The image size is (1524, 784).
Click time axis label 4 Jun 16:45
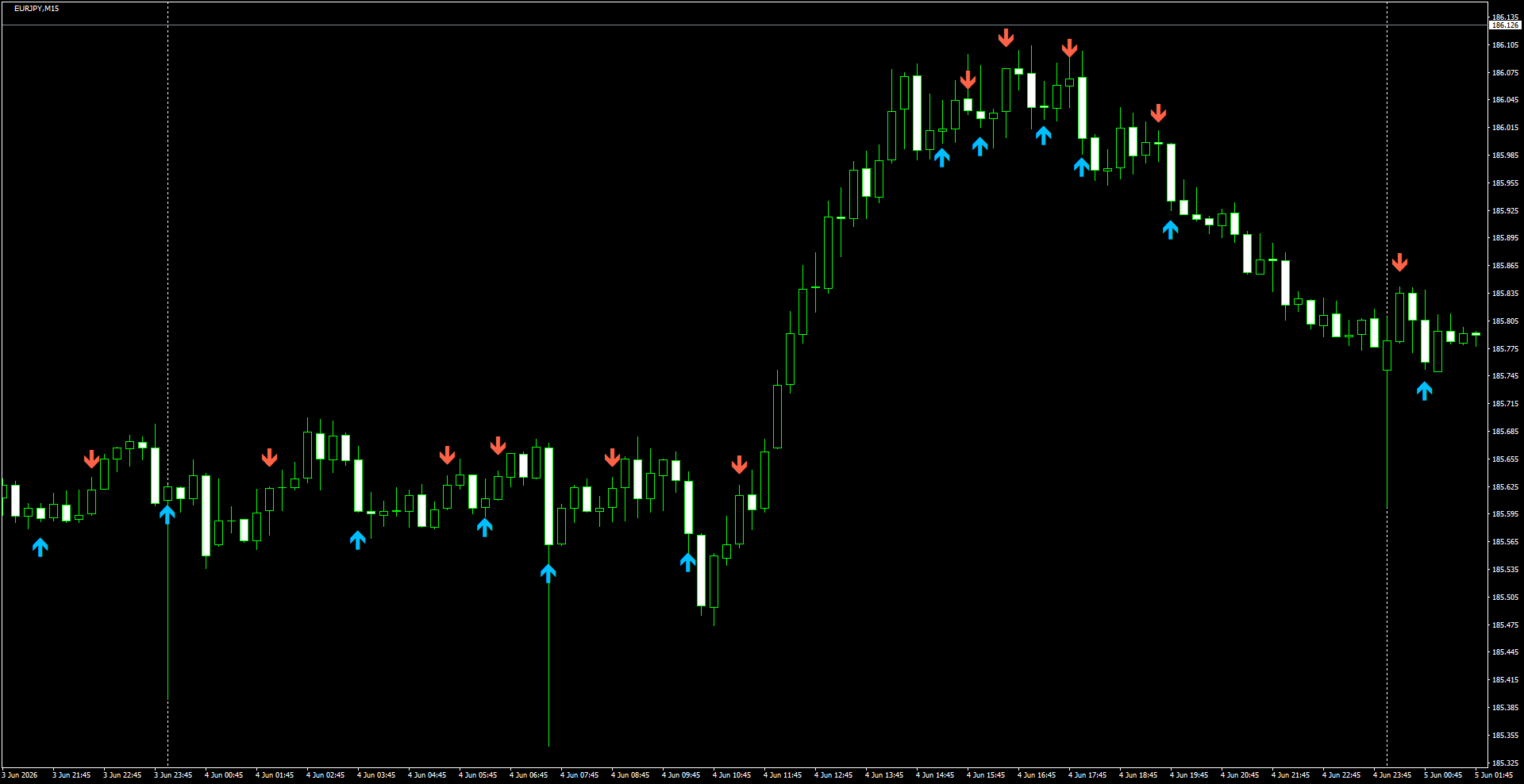coord(1037,775)
